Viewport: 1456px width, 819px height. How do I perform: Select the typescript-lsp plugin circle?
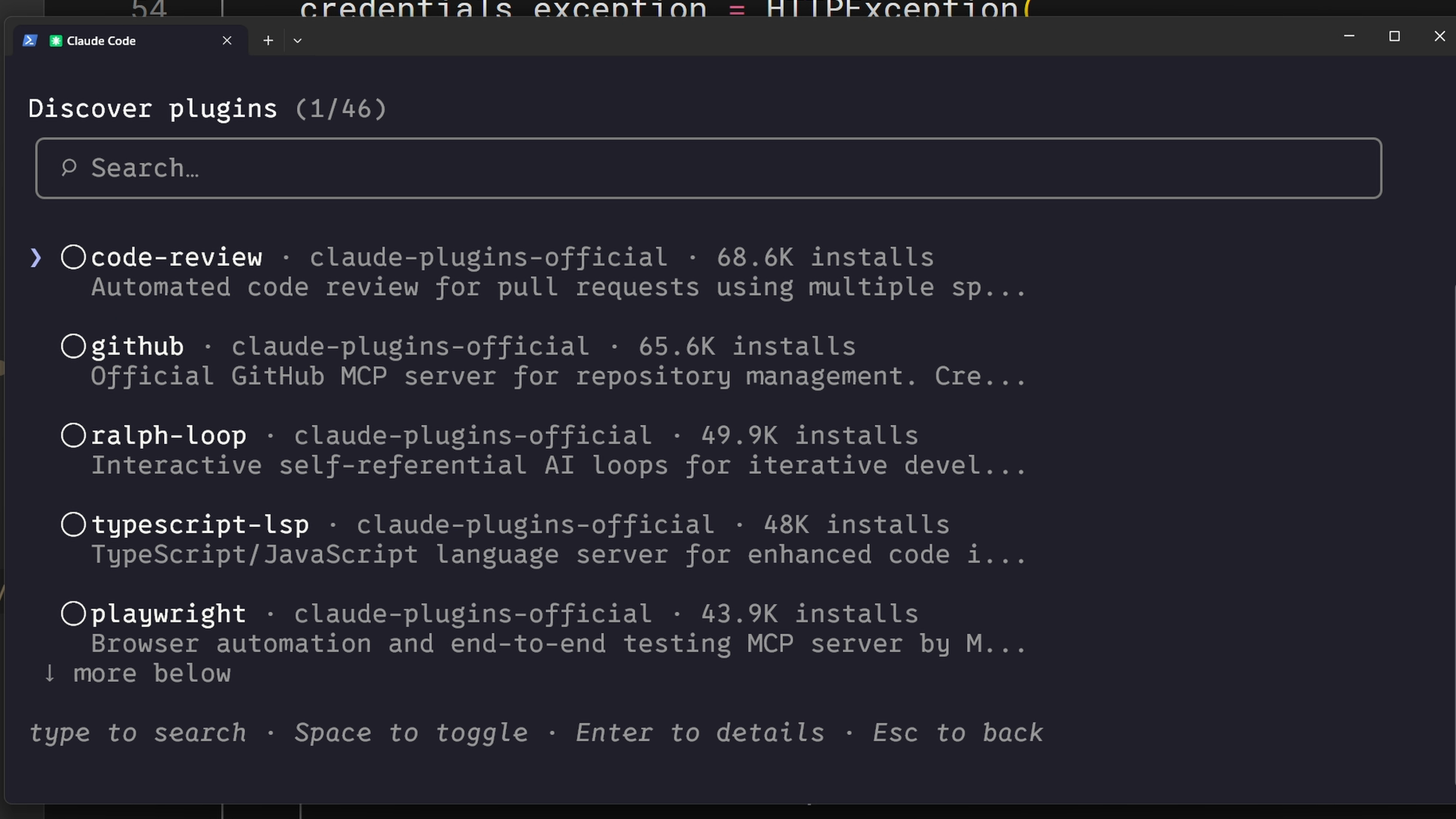coord(74,525)
